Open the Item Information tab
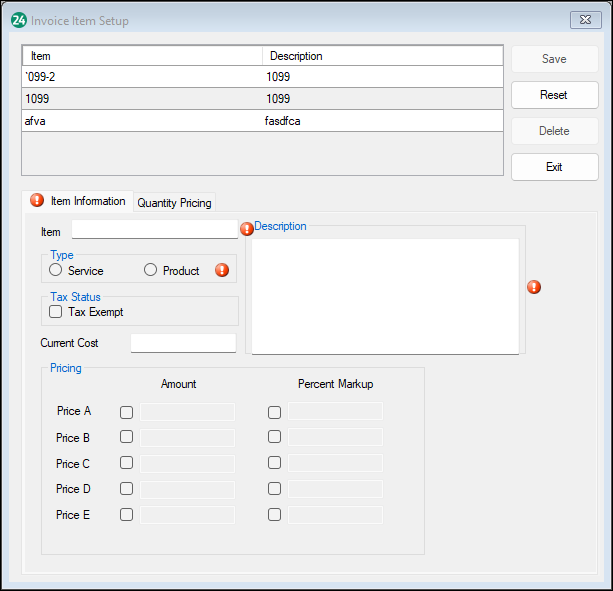Image resolution: width=613 pixels, height=591 pixels. click(87, 201)
